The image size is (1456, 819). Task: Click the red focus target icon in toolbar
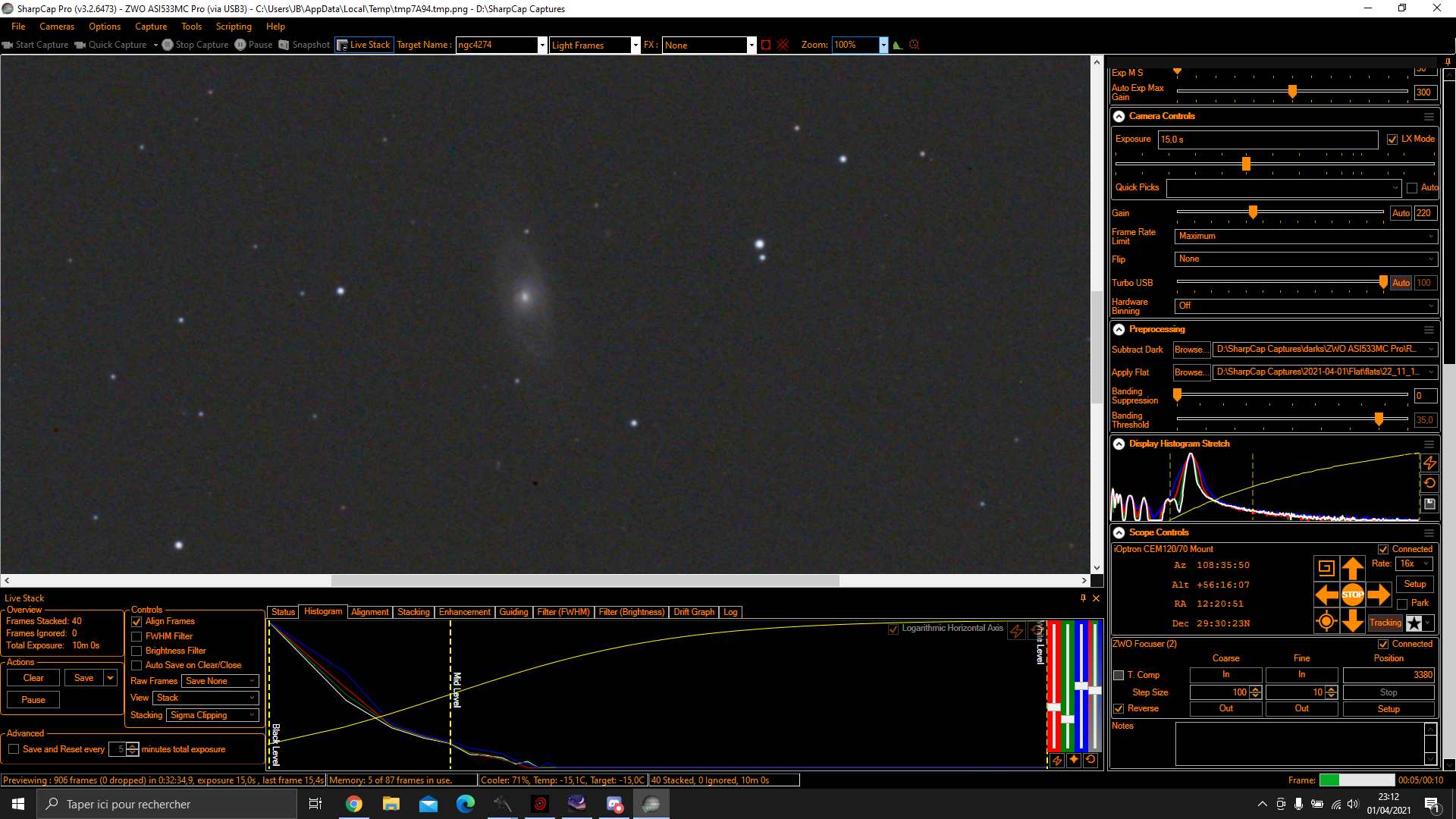(915, 45)
